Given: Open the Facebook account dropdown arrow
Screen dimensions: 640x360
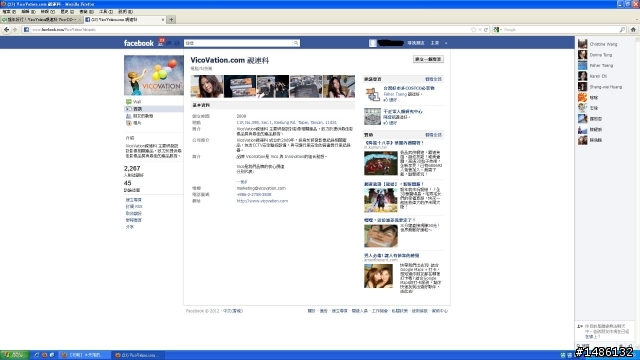Looking at the screenshot, I should tap(446, 43).
